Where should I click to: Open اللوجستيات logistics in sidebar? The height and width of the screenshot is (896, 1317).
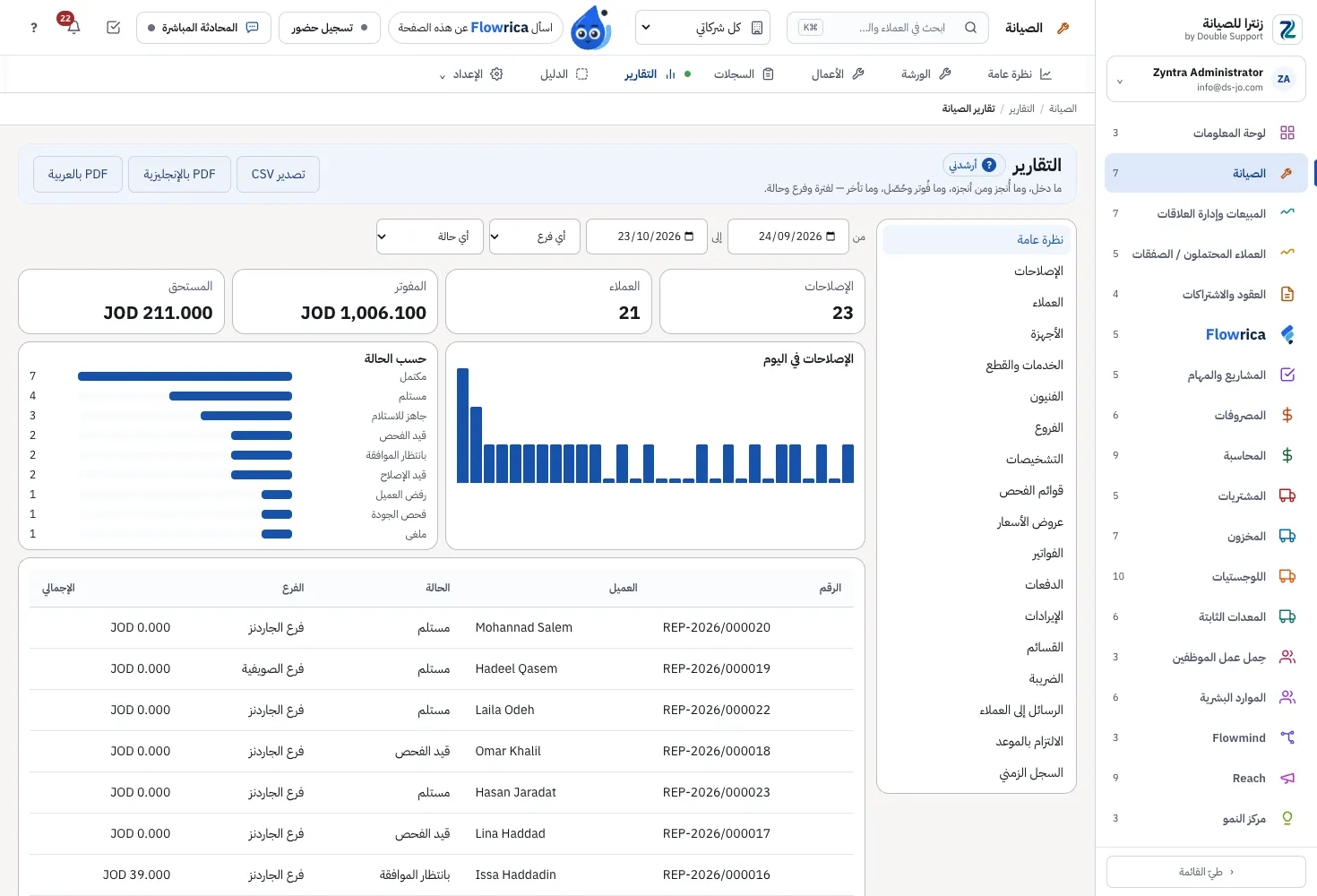(1206, 576)
